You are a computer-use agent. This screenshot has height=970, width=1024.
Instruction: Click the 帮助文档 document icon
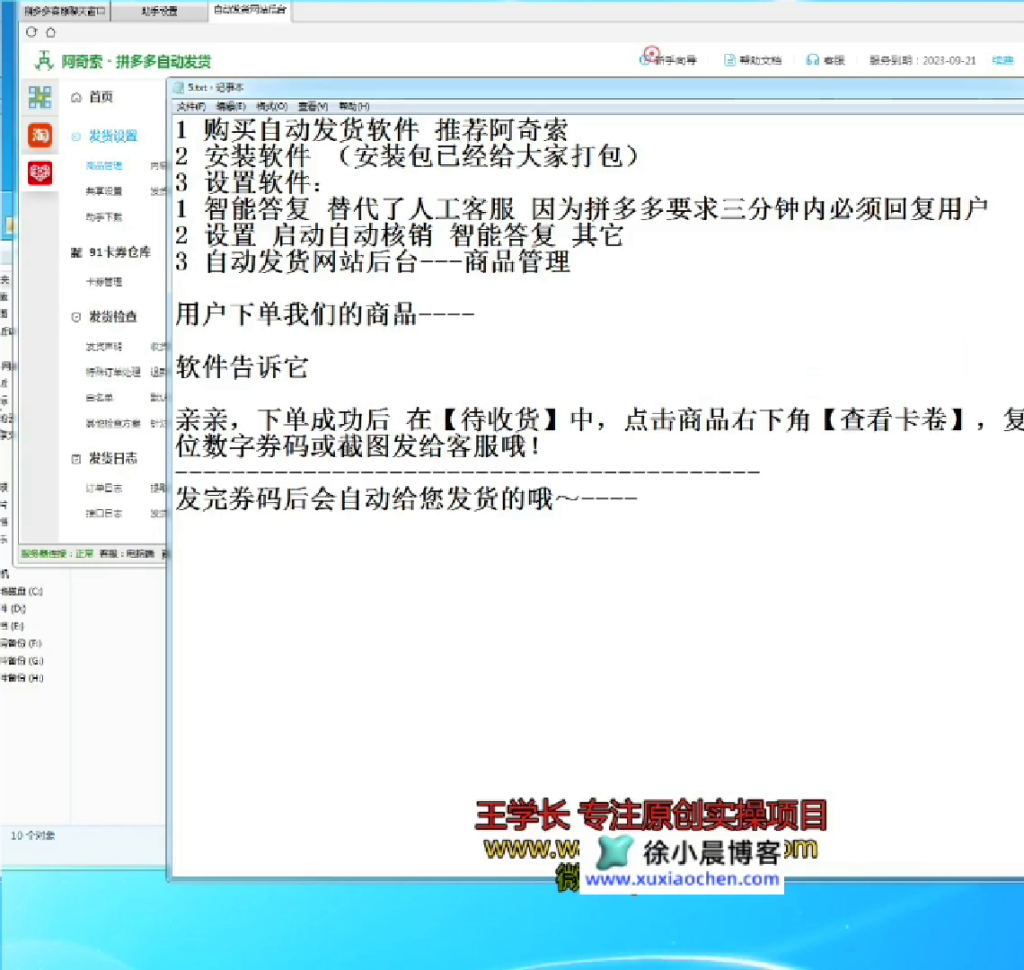pyautogui.click(x=730, y=60)
